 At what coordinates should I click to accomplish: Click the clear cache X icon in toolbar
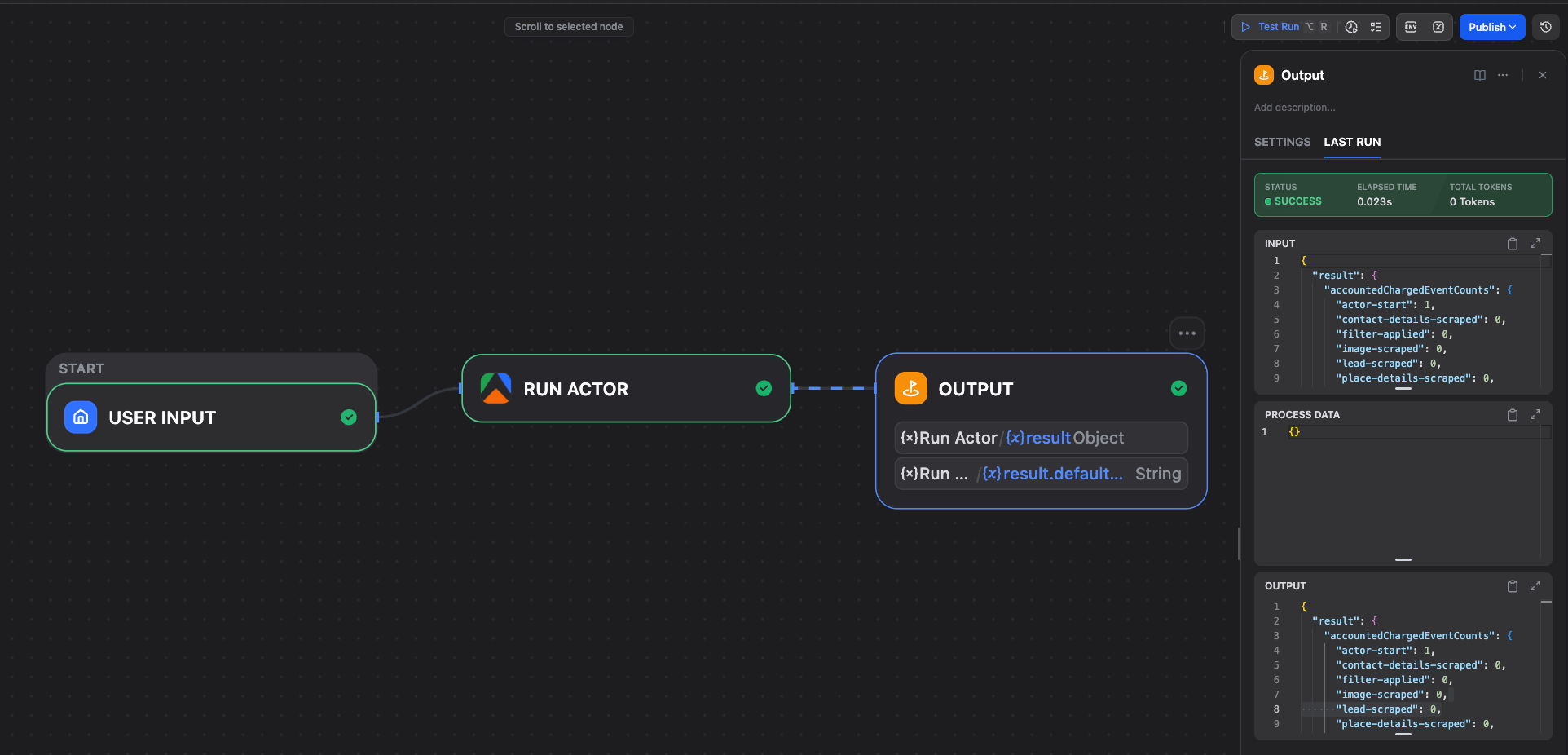pyautogui.click(x=1438, y=27)
